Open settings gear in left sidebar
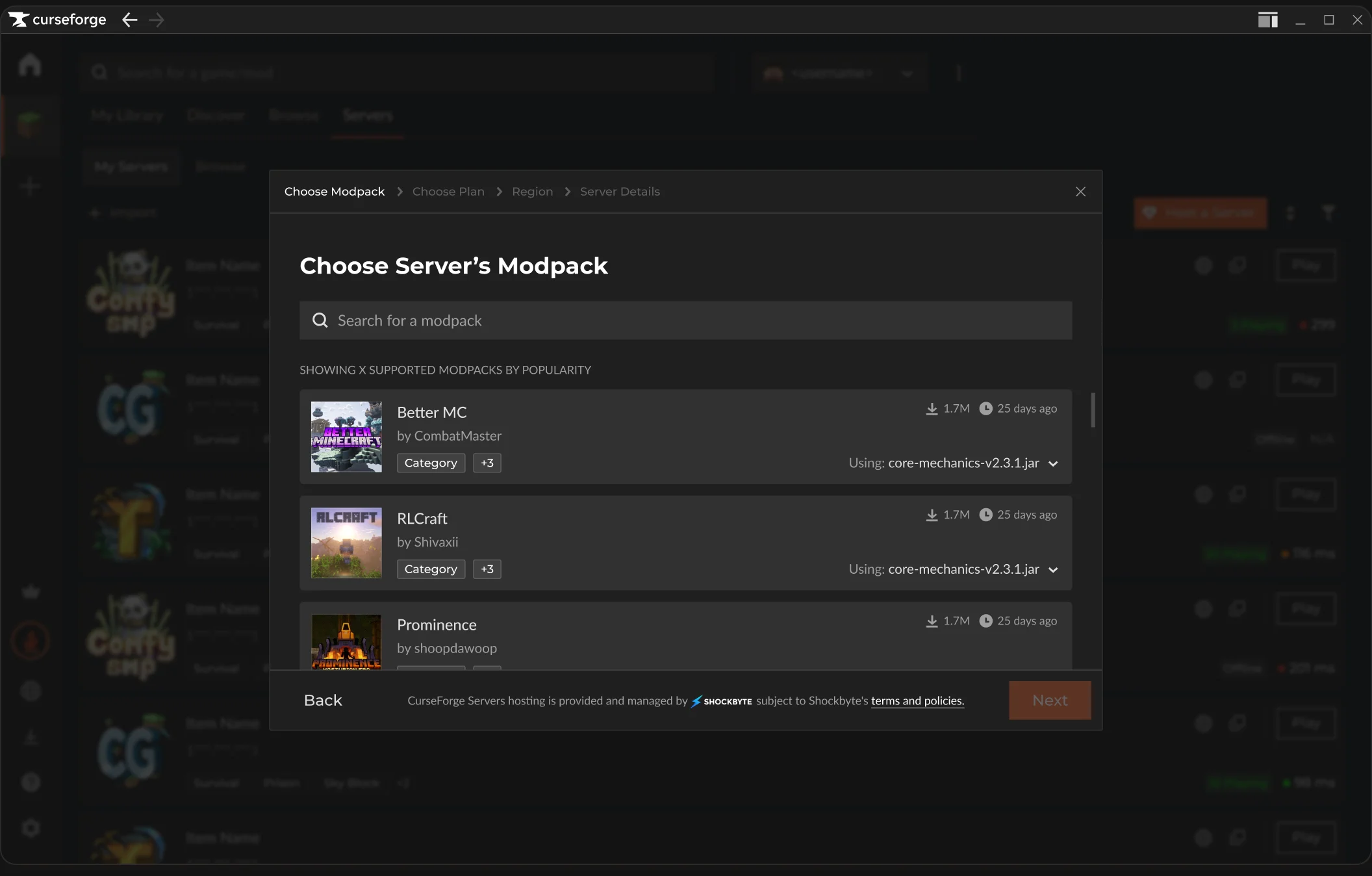1372x876 pixels. (x=31, y=829)
